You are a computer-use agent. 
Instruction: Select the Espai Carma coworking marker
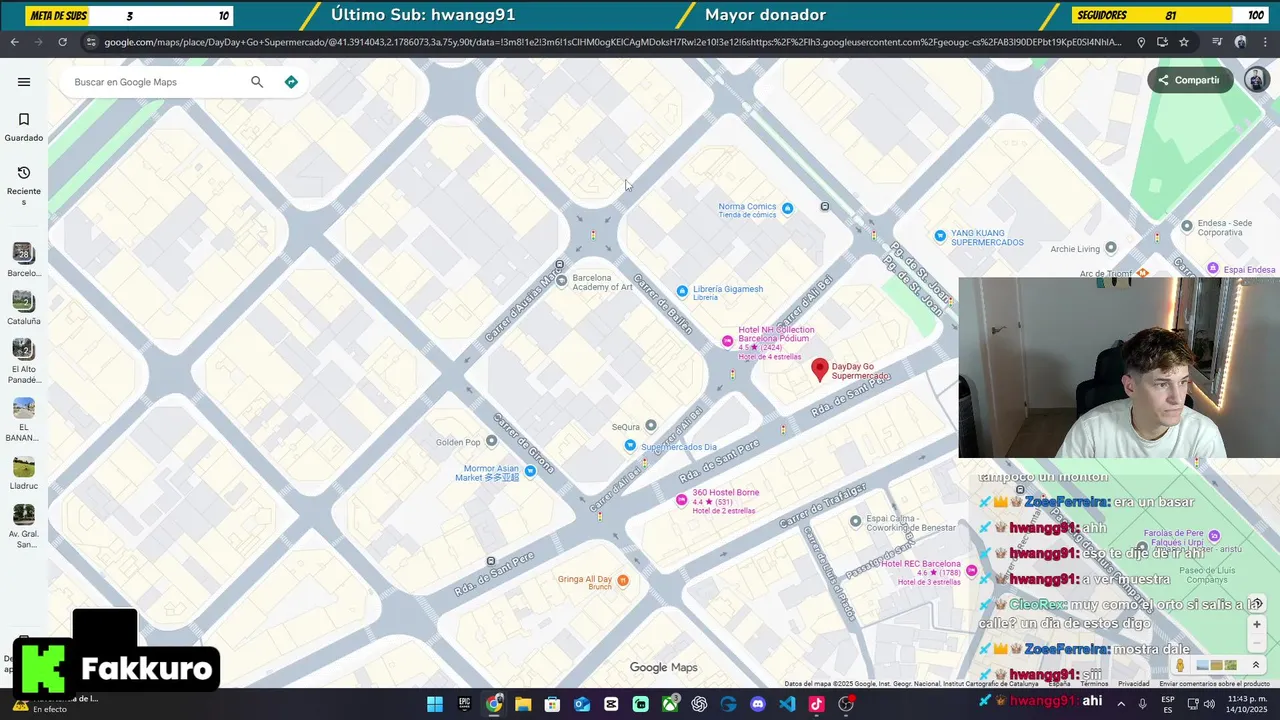click(855, 521)
